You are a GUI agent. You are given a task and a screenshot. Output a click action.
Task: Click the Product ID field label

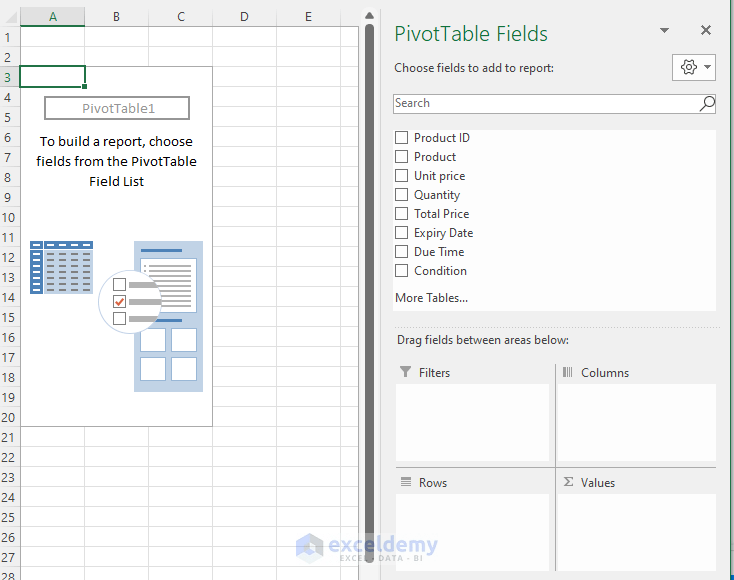coord(441,138)
